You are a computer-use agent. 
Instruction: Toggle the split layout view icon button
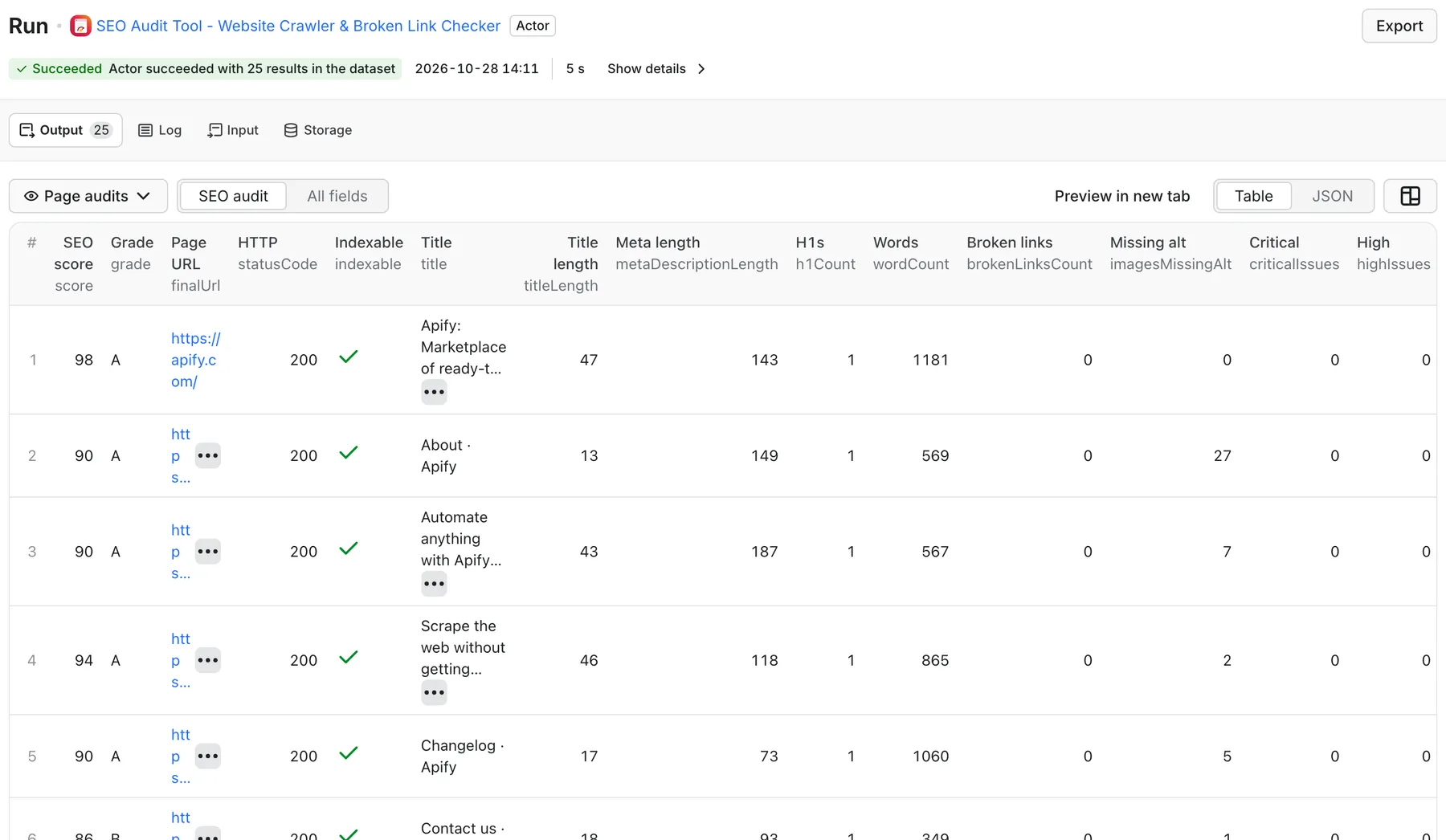click(1410, 196)
